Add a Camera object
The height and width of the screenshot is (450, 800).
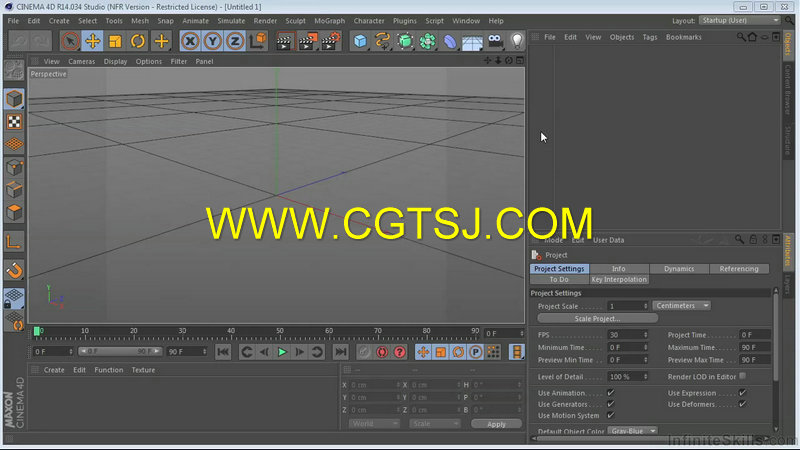click(495, 41)
